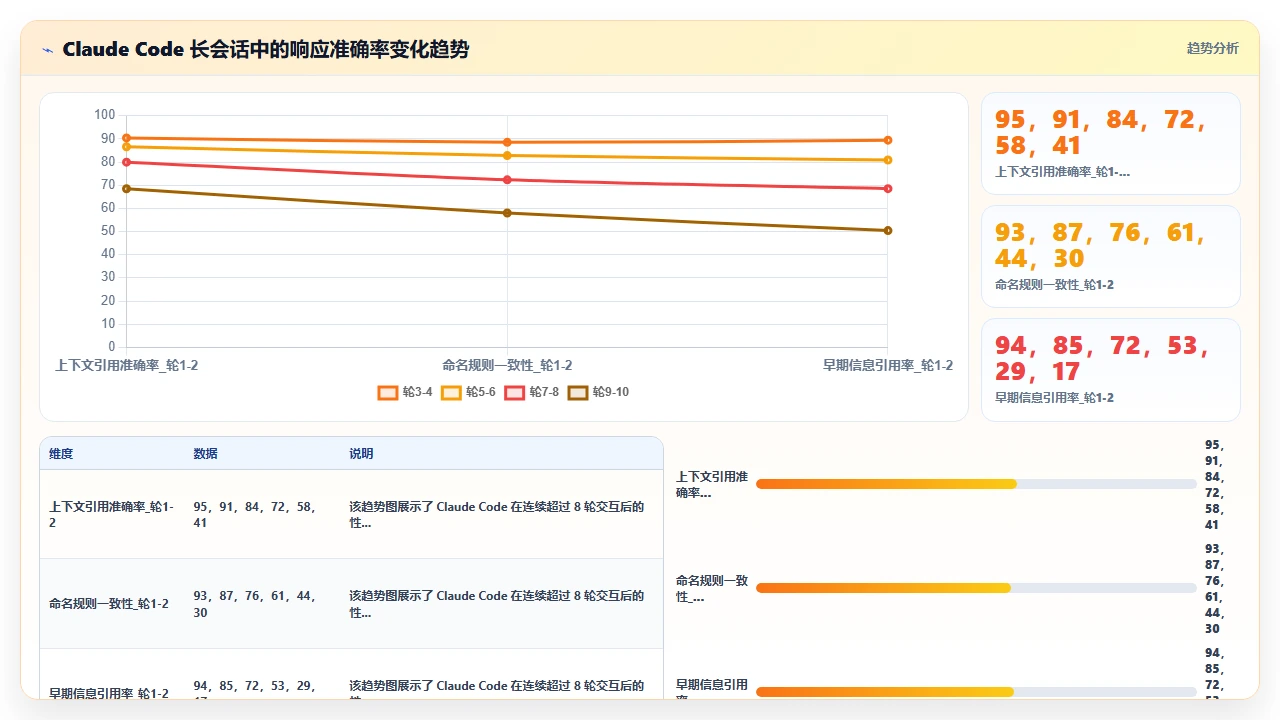This screenshot has width=1280, height=720.
Task: Click x-axis label 早期信息引用率_轮1-2
Action: 888,366
